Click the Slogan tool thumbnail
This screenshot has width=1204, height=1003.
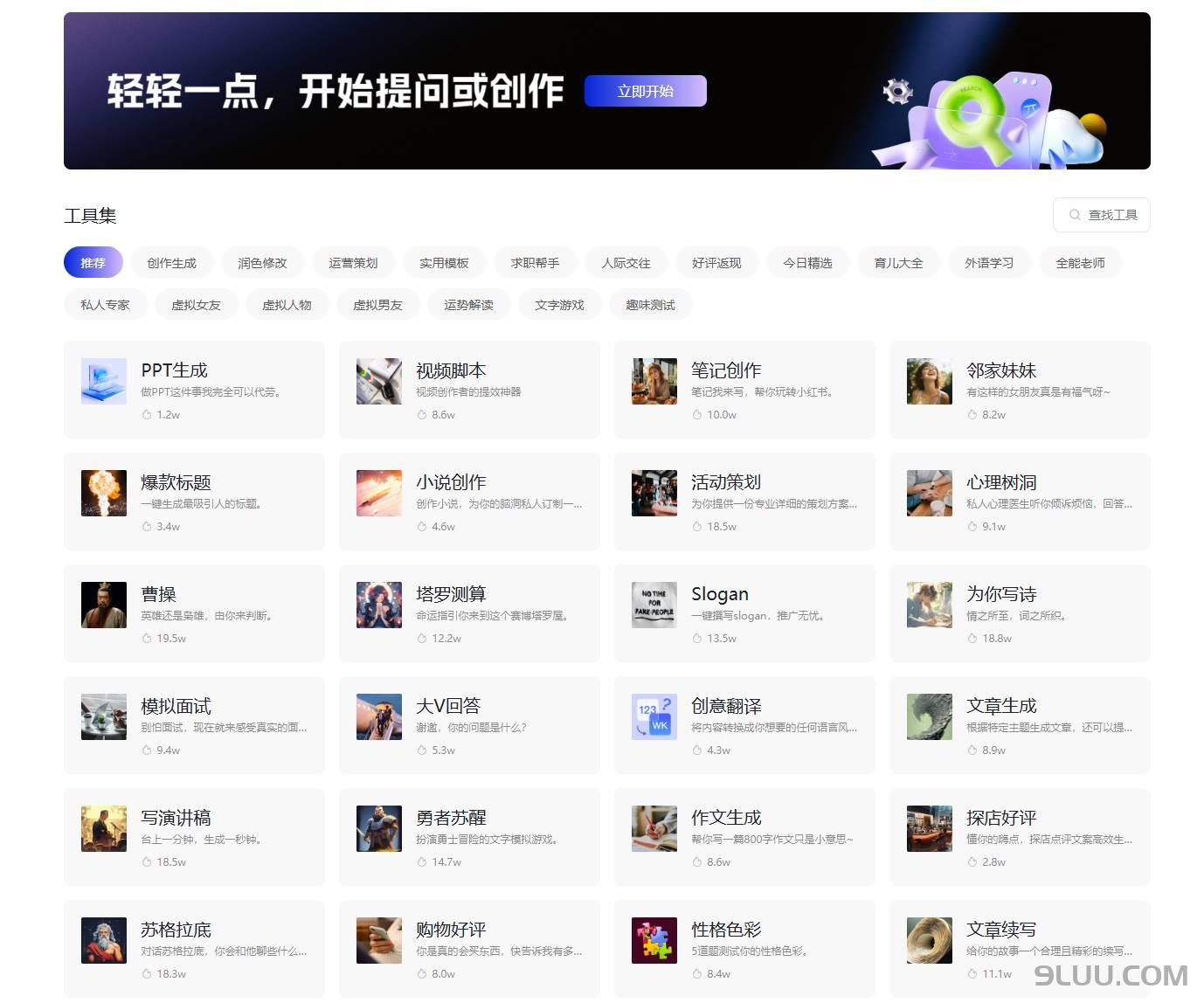pos(654,605)
